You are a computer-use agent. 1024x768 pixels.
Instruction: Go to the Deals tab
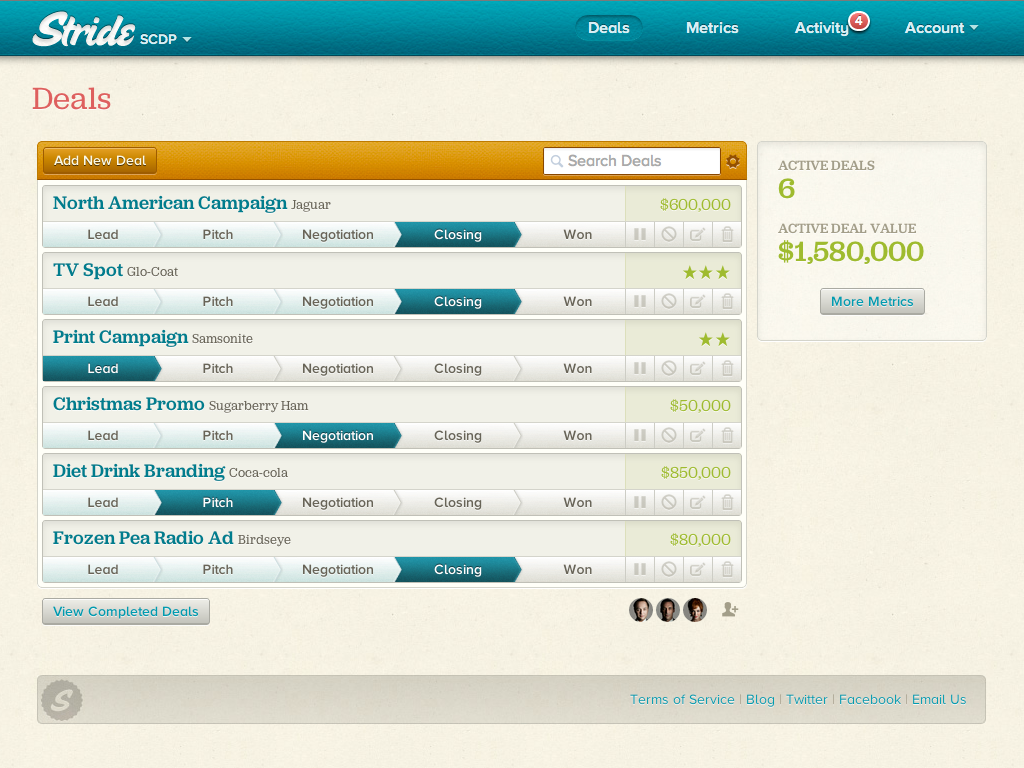(x=609, y=28)
